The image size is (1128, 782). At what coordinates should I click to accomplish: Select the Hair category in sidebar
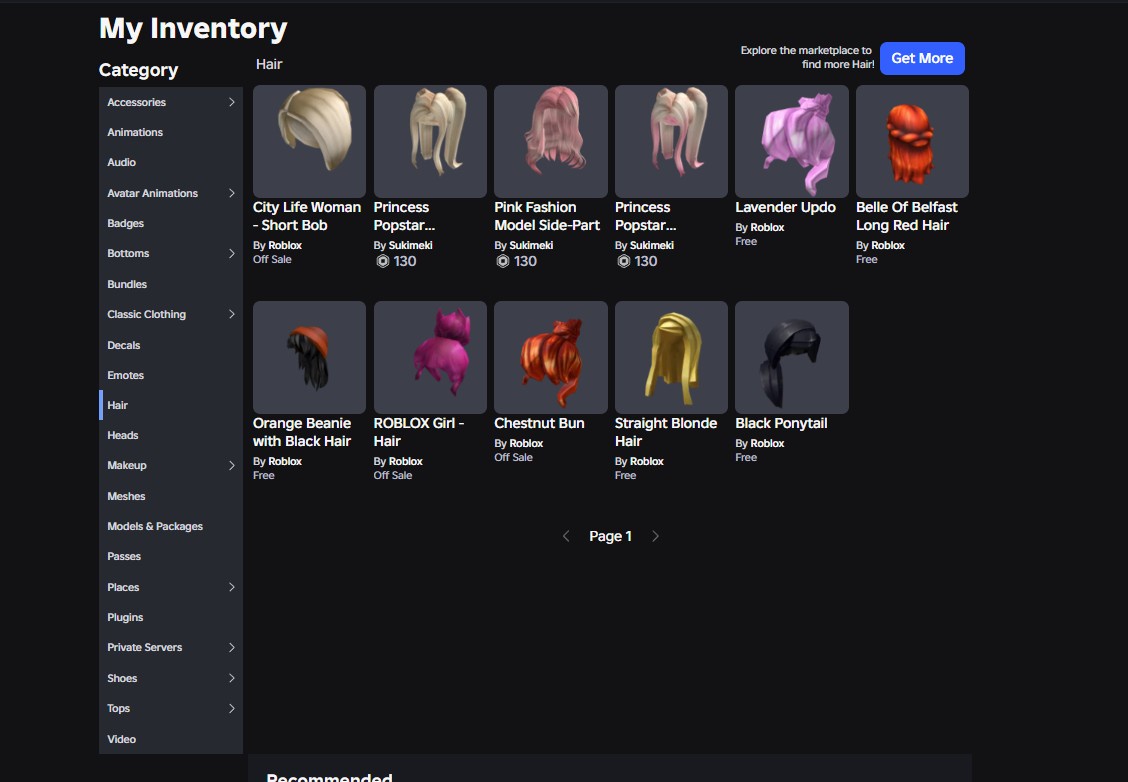171,405
